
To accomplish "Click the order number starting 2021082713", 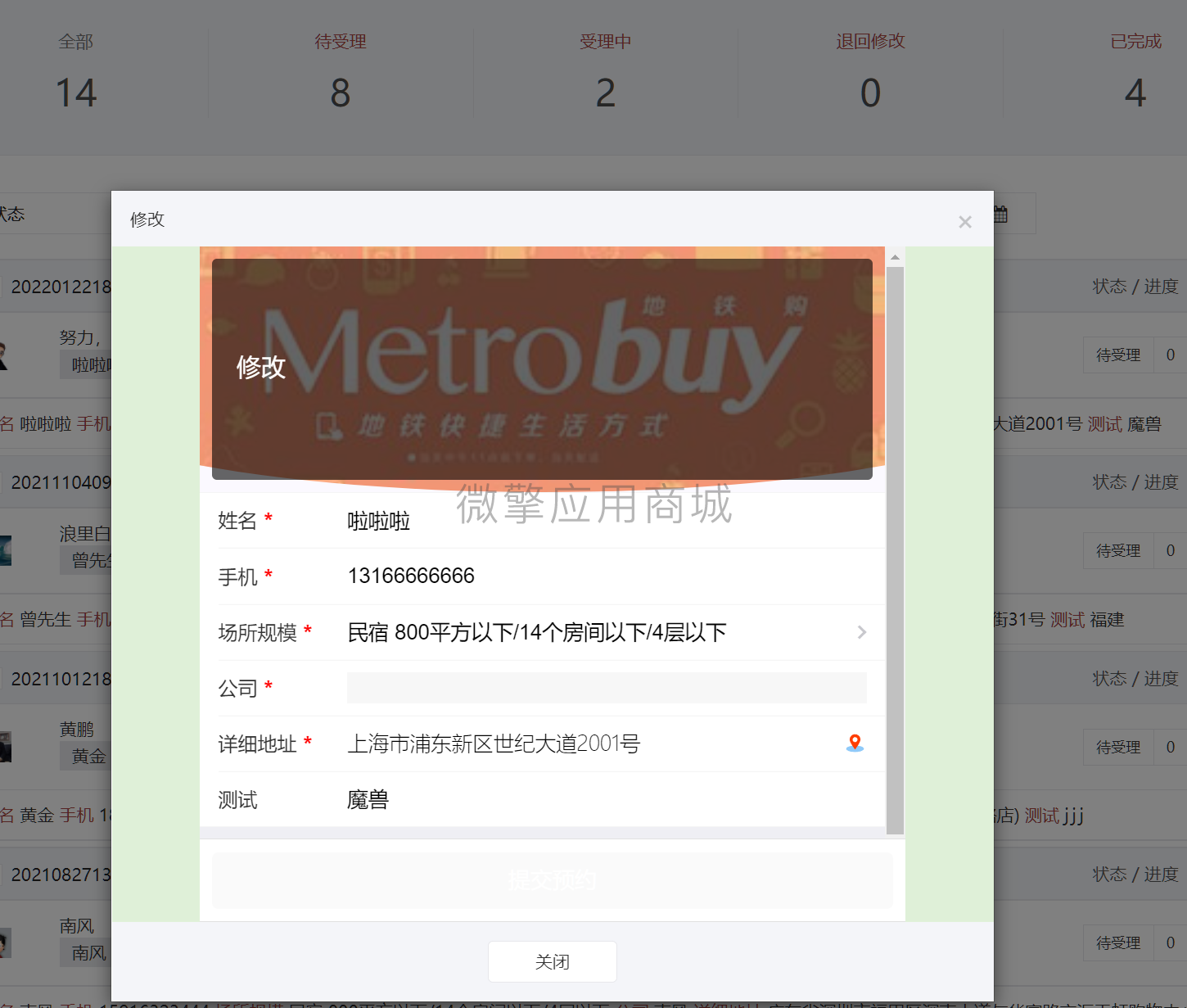I will pyautogui.click(x=61, y=875).
